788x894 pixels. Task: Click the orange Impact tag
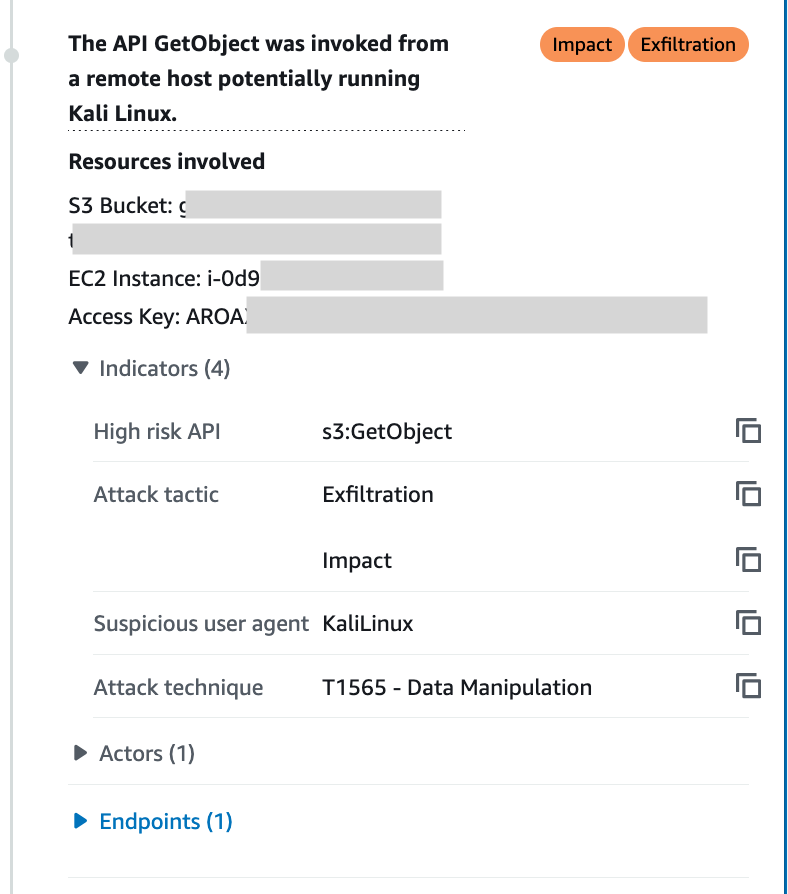click(582, 44)
